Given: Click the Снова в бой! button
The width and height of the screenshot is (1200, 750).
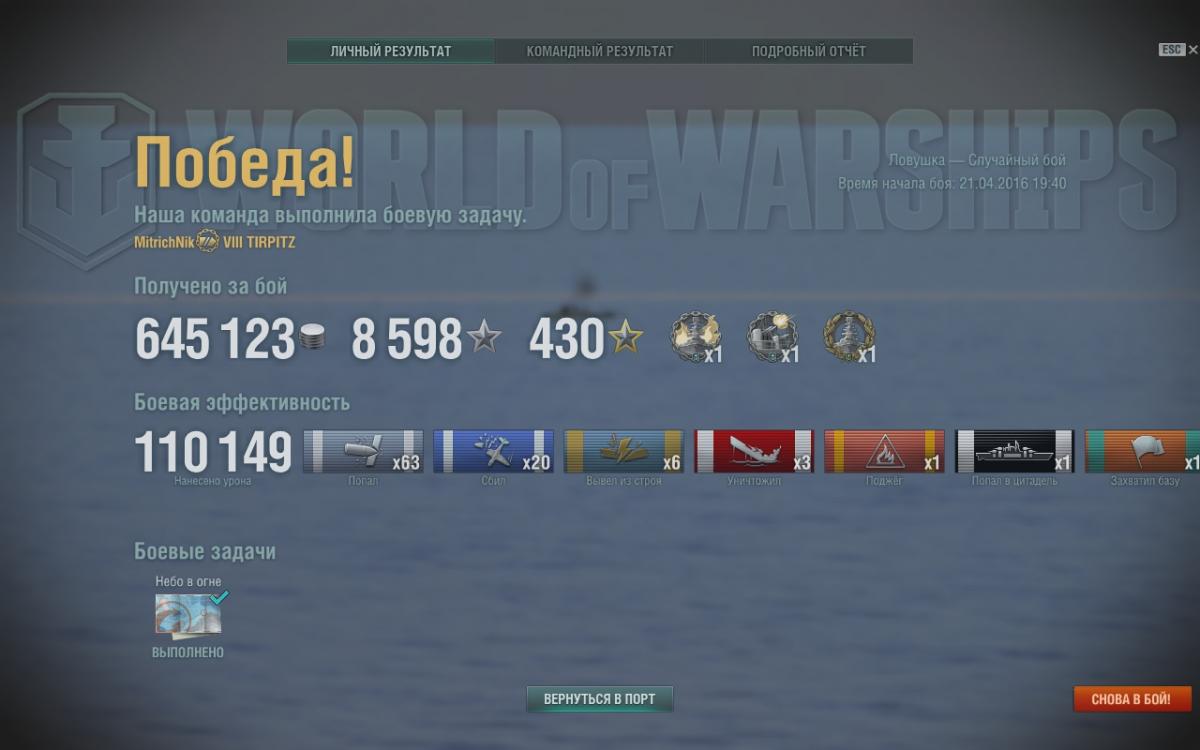Looking at the screenshot, I should point(1133,699).
